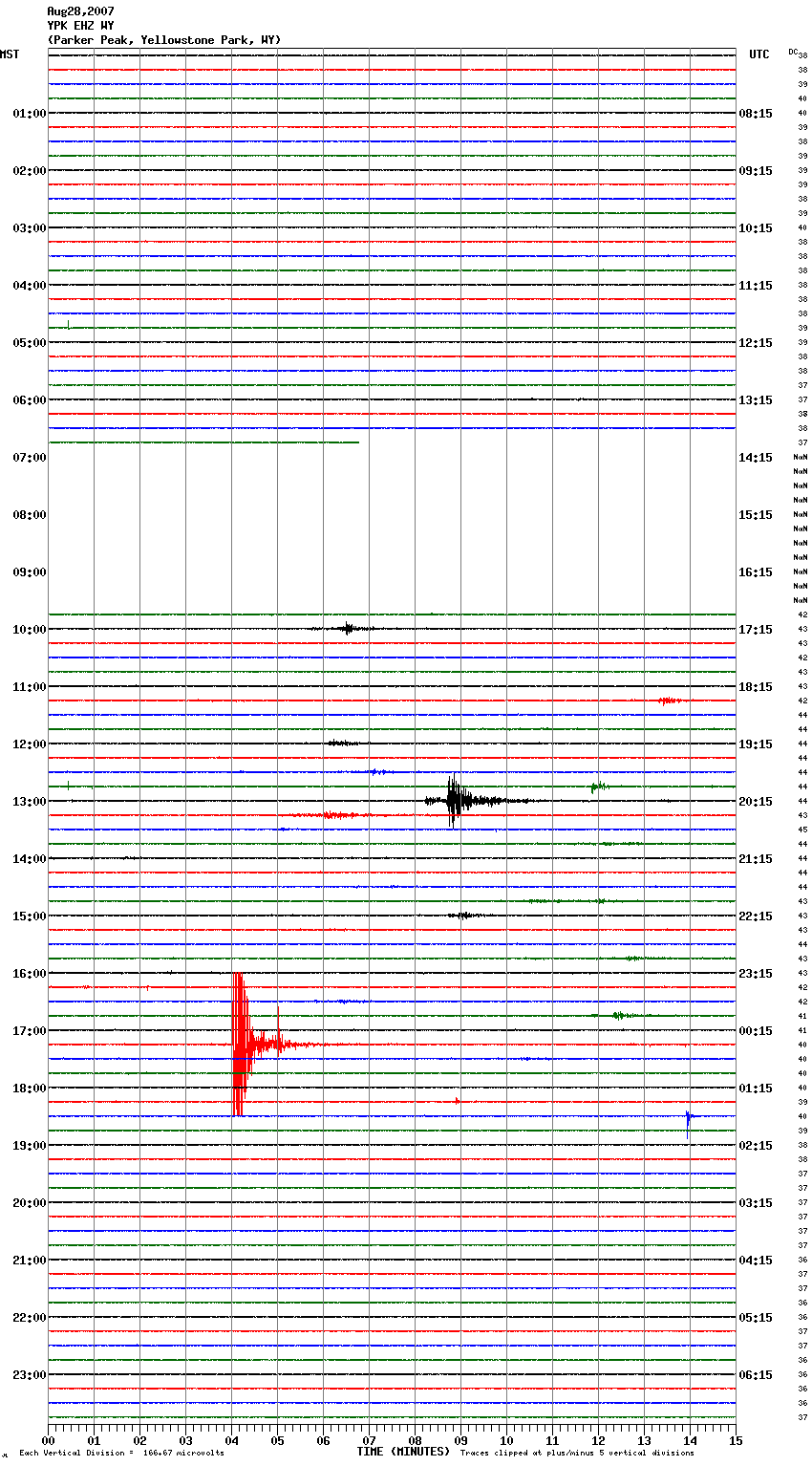
Task: Click the blue spike below the 18:00 trace
Action: (688, 1120)
